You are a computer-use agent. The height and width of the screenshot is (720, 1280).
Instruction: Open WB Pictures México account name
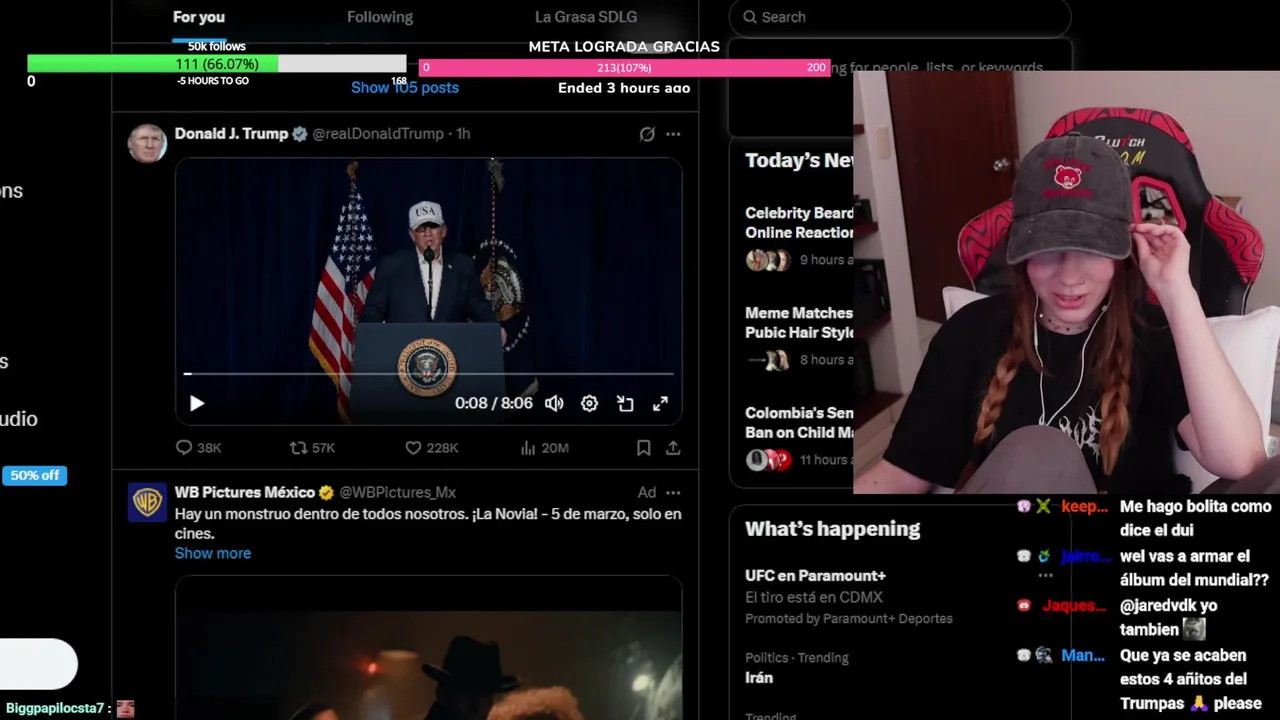coord(245,493)
